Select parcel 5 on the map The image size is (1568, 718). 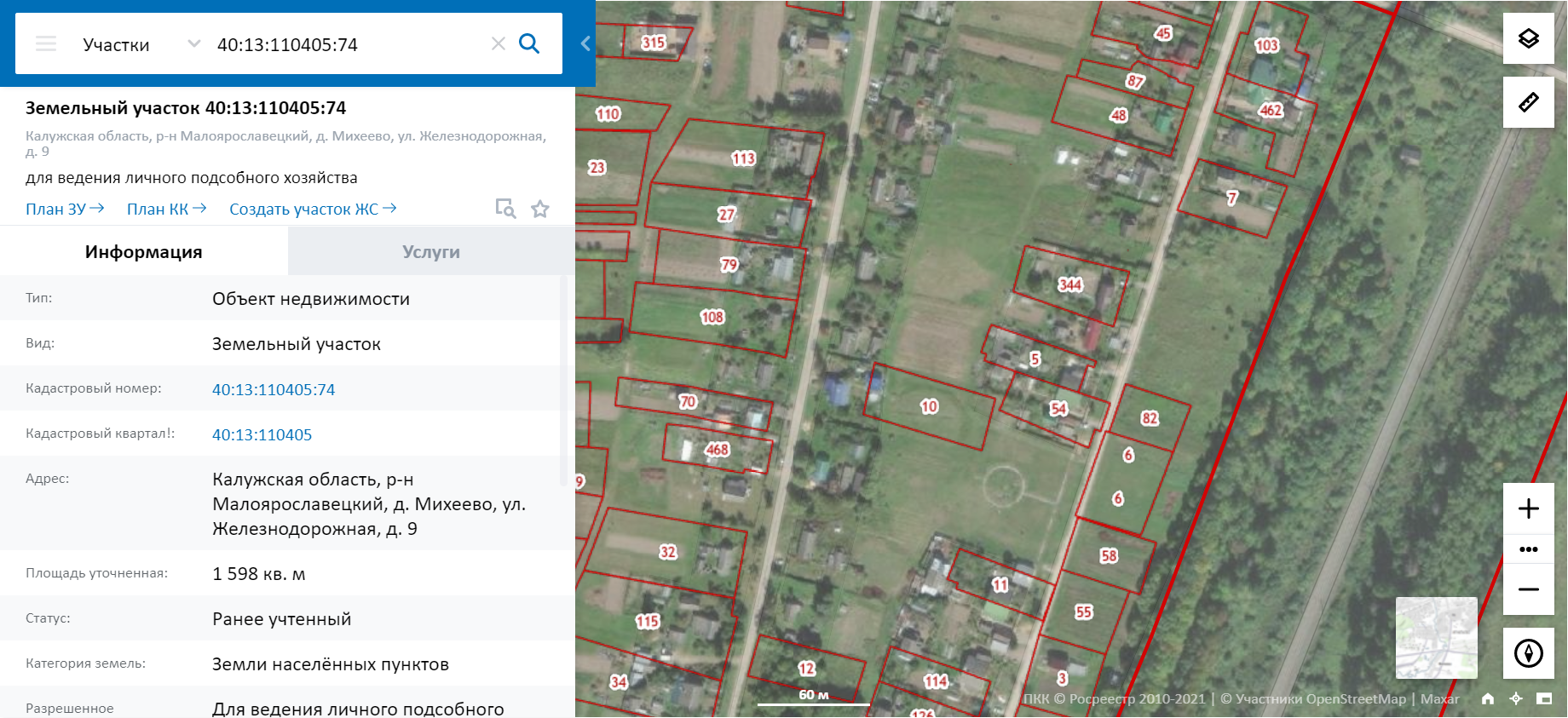click(x=1035, y=359)
